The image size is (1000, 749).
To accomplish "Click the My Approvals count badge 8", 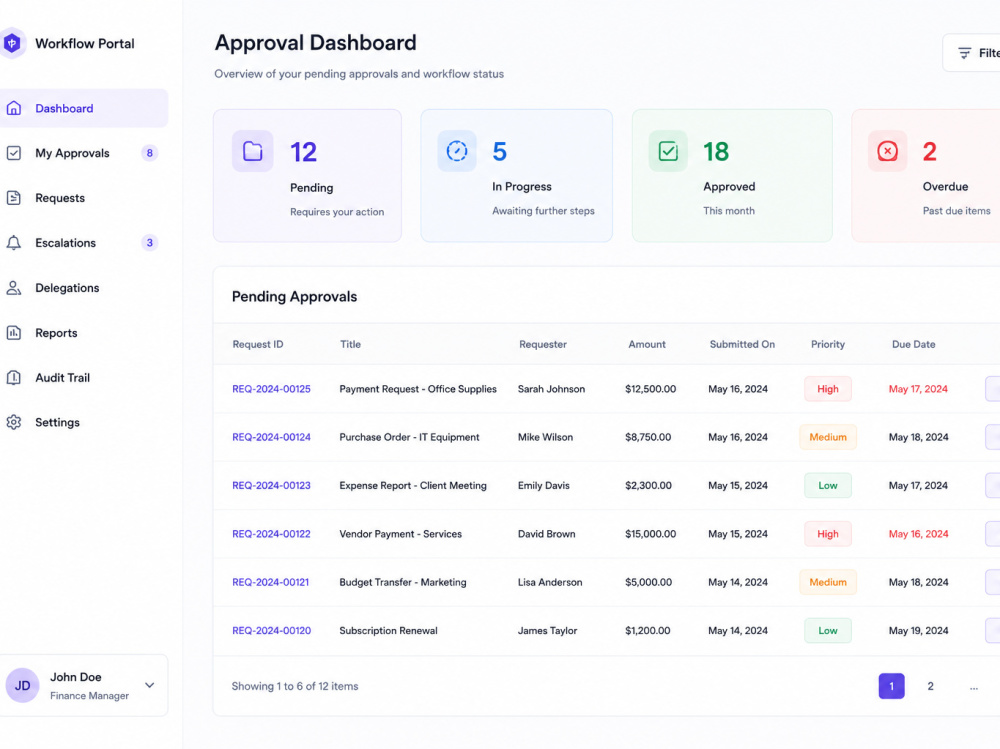I will 149,153.
